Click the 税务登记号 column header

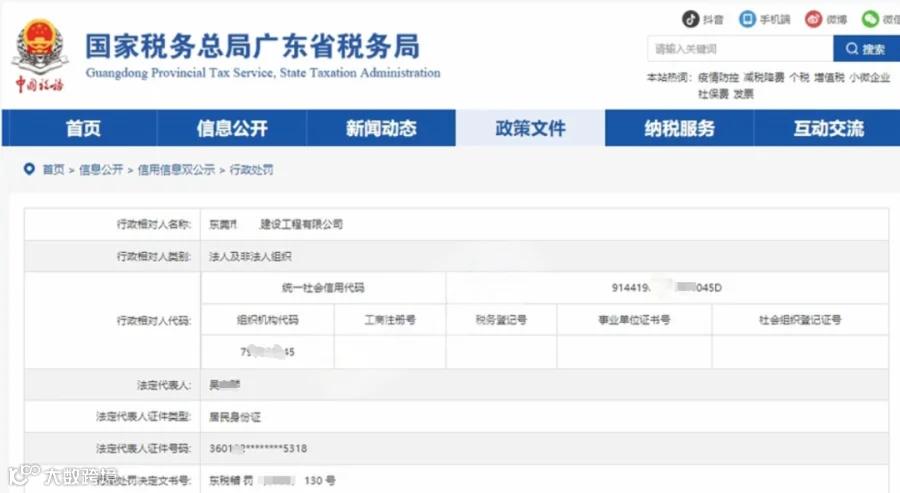pos(501,320)
